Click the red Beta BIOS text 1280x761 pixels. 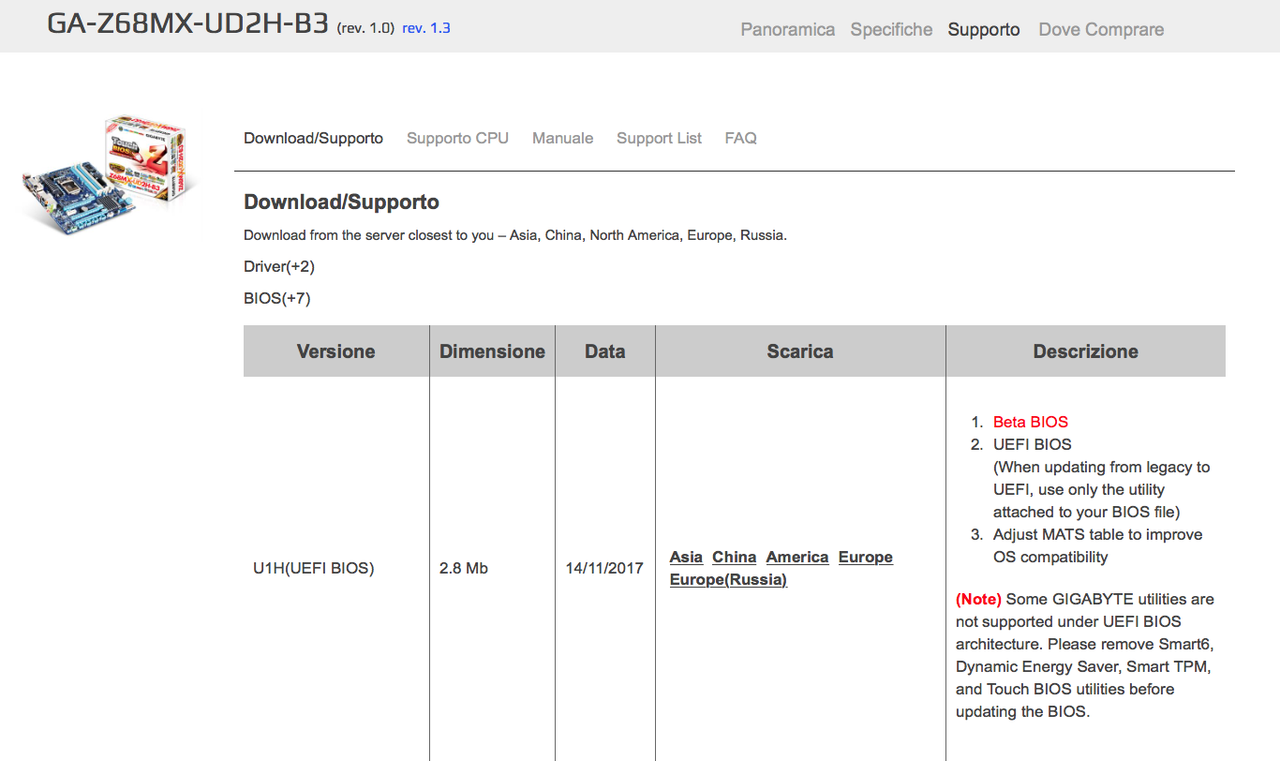[x=1030, y=422]
